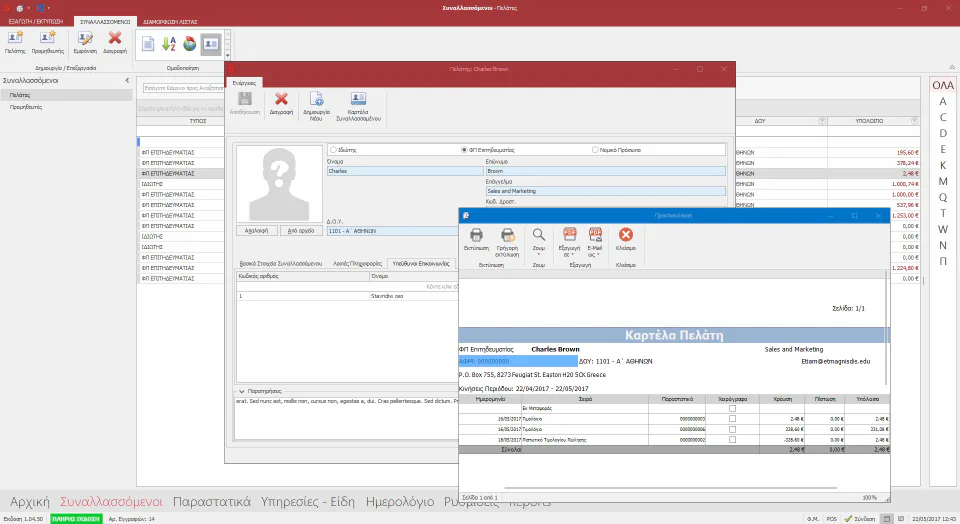Screen dimensions: 960x524
Task: Go to Ημερολόγιο in bottom navigation
Action: click(400, 502)
